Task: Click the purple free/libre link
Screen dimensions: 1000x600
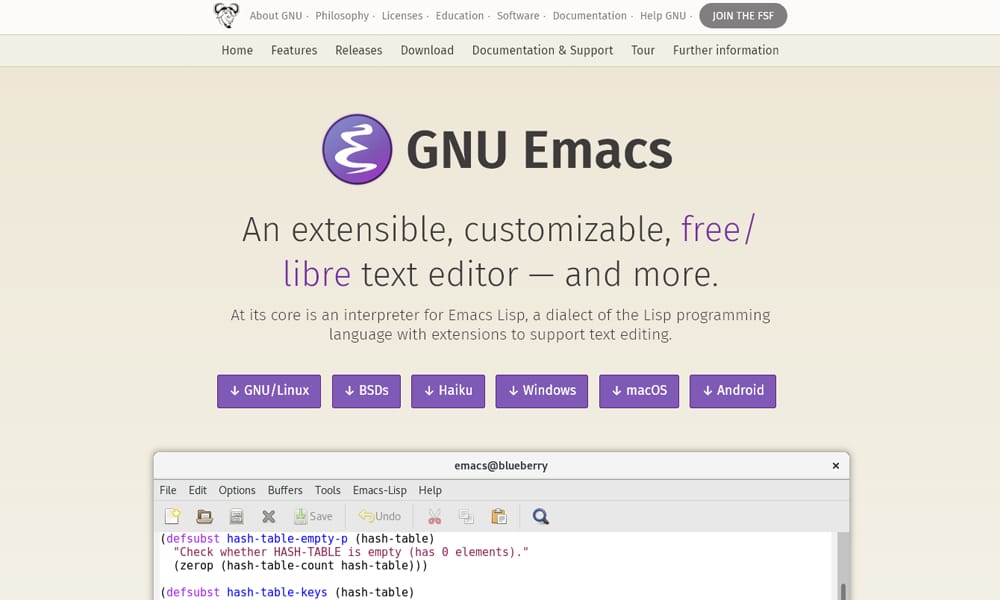Action: coord(717,230)
